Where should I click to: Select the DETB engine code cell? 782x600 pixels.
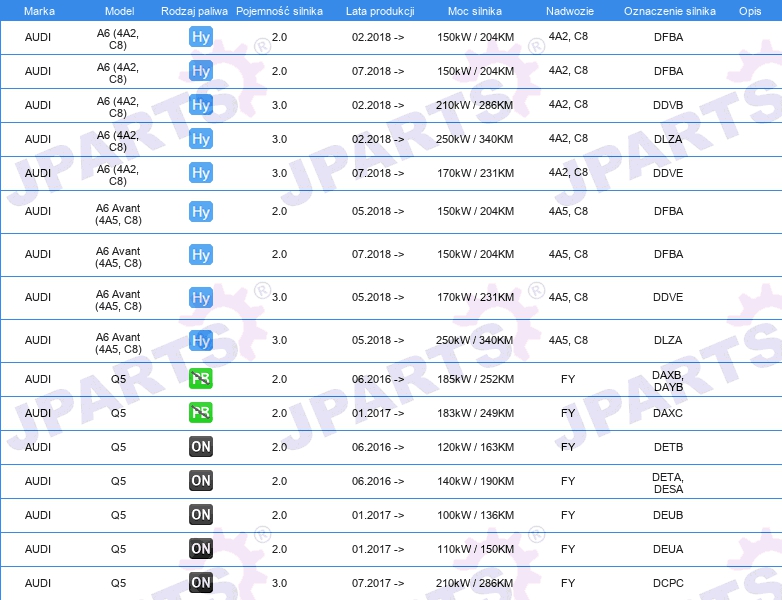point(668,447)
